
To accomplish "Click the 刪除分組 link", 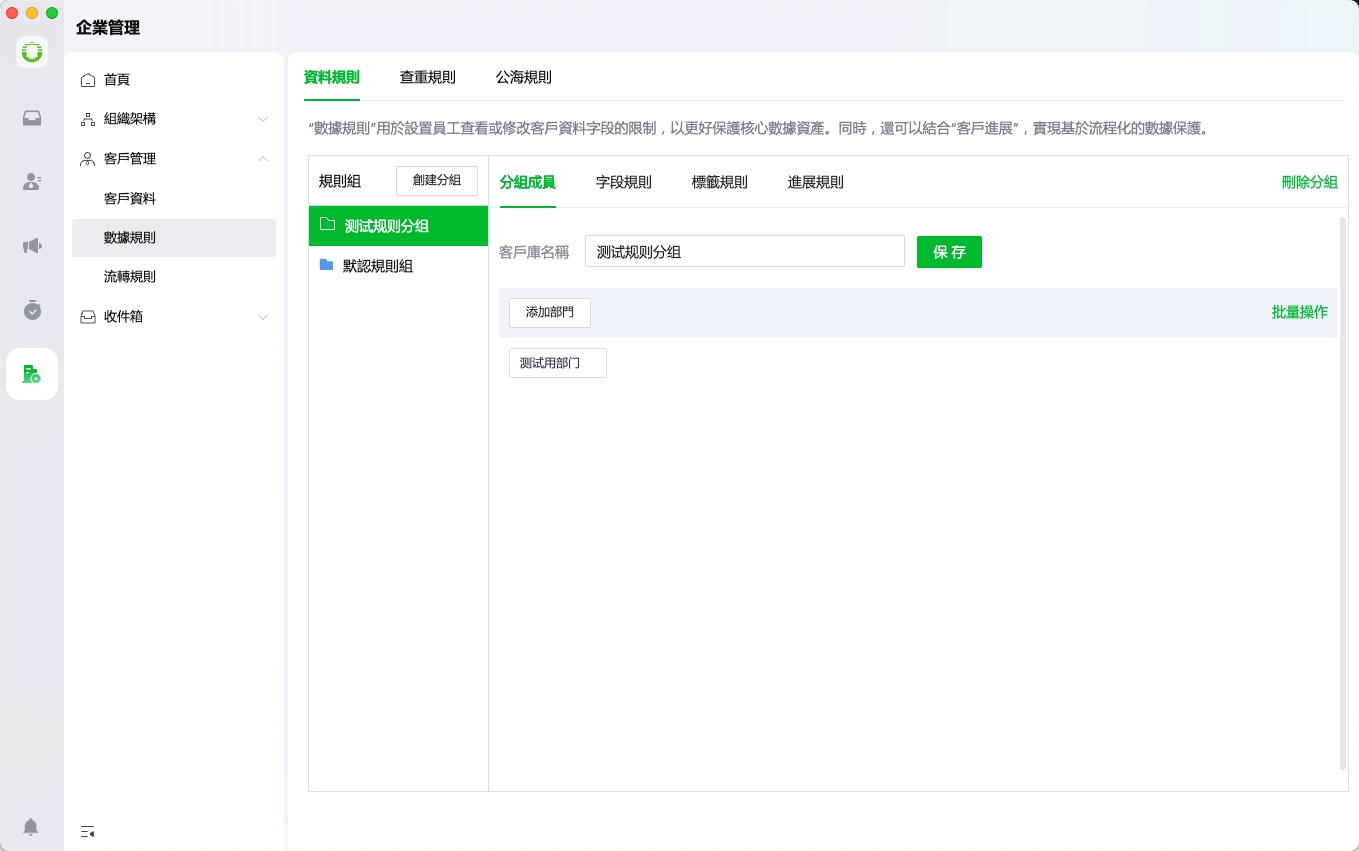I will [x=1309, y=182].
